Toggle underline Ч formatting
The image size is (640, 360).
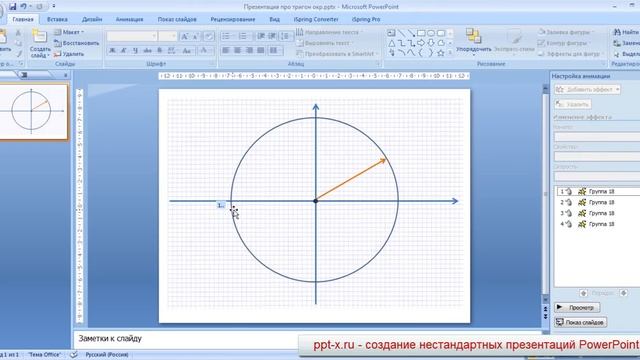click(136, 51)
